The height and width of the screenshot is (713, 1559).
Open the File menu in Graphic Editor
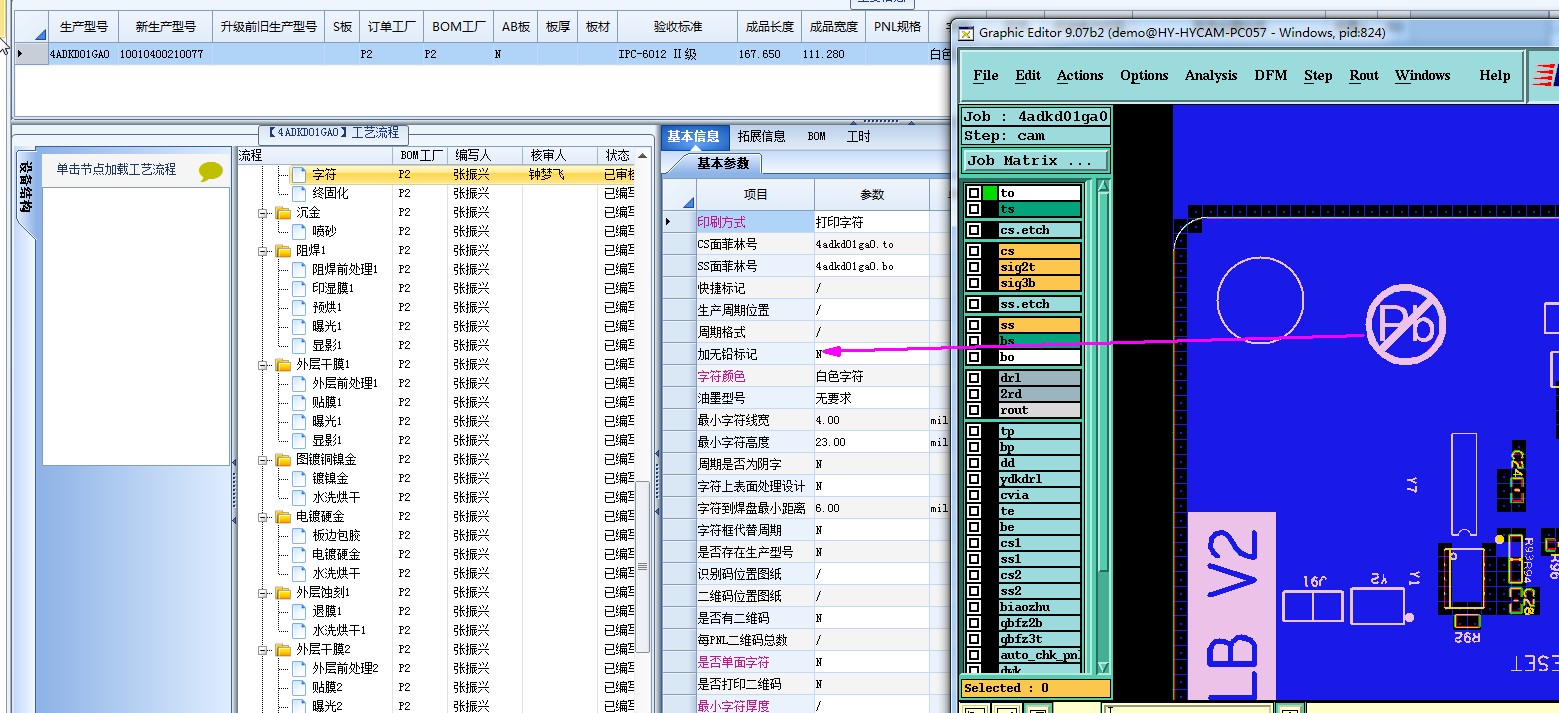[x=986, y=75]
